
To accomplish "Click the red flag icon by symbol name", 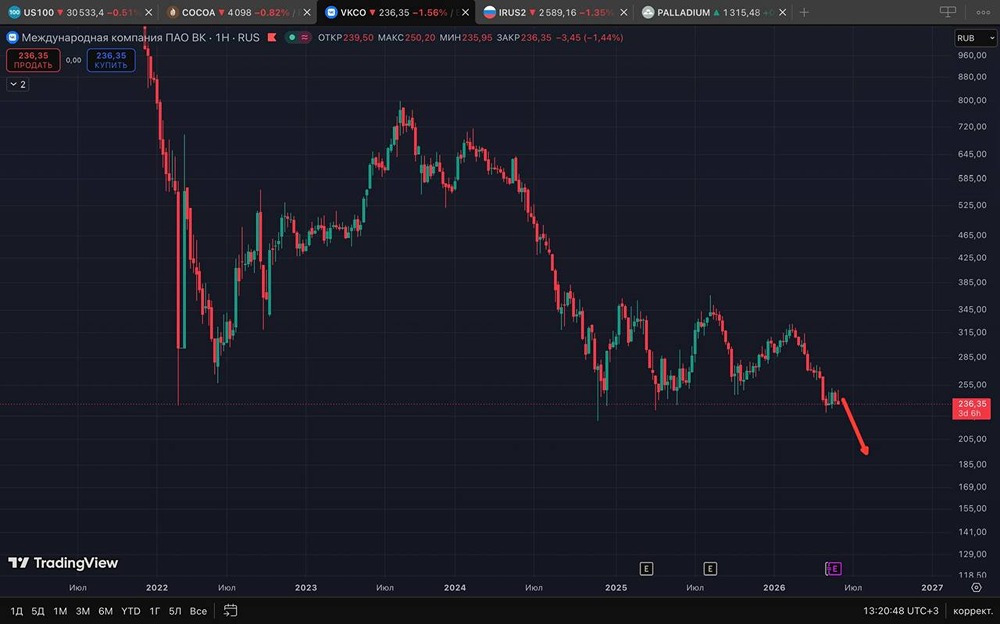I will [x=272, y=38].
